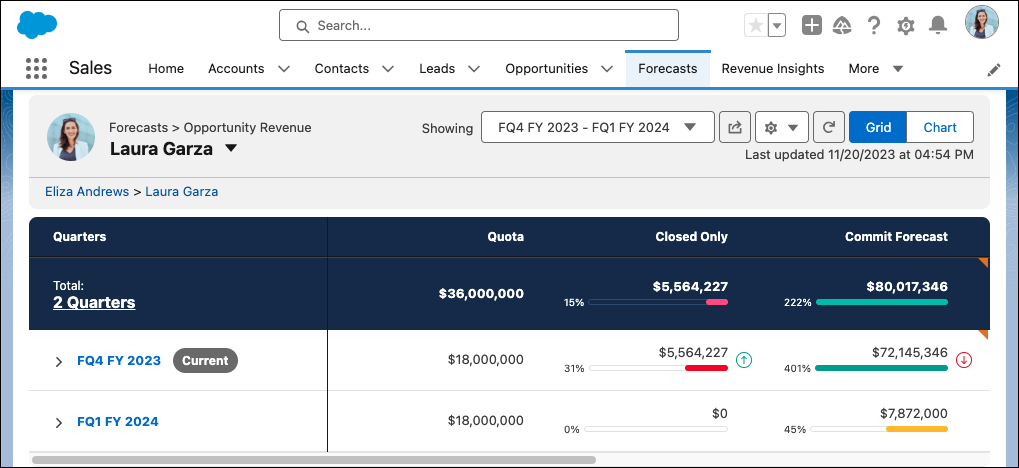Viewport: 1019px width, 468px height.
Task: Open the App Launcher grid icon
Action: click(x=36, y=68)
